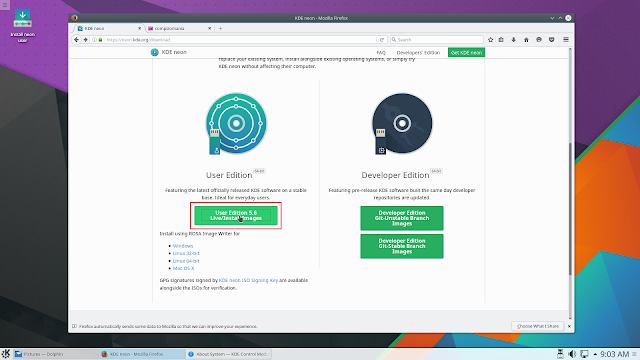640x360 pixels.
Task: Open the Mac OS X link
Action: (x=183, y=268)
